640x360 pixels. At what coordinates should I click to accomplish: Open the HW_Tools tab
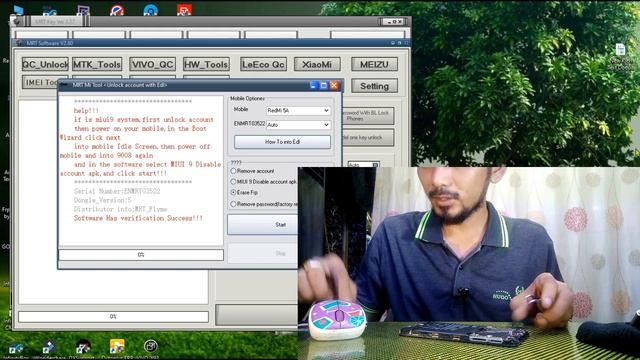tap(206, 64)
